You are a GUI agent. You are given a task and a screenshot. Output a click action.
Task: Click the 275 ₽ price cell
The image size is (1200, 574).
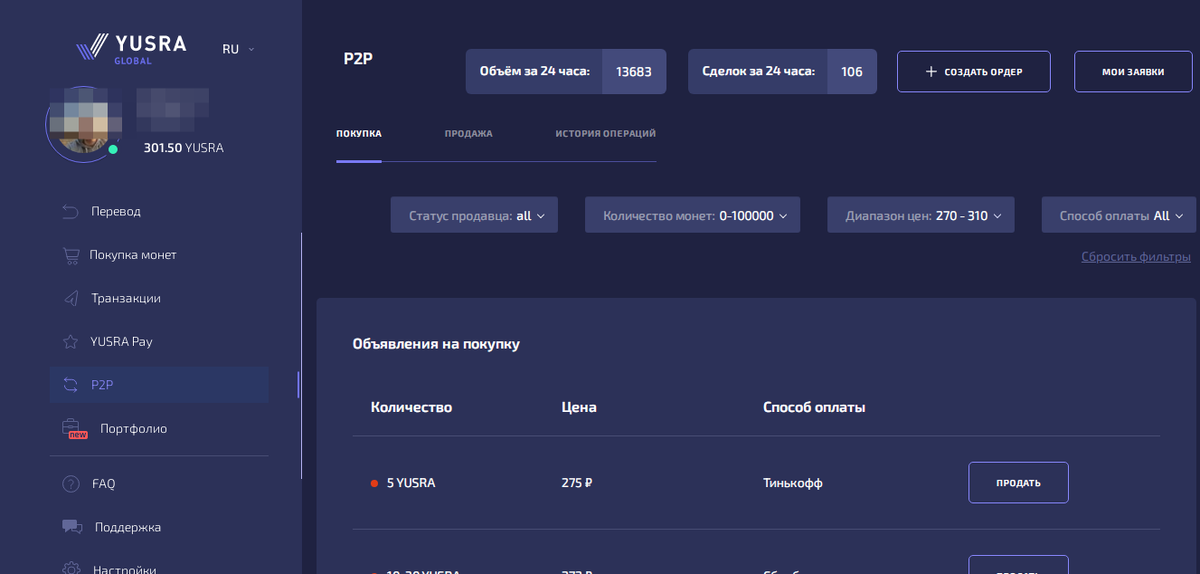[x=578, y=483]
